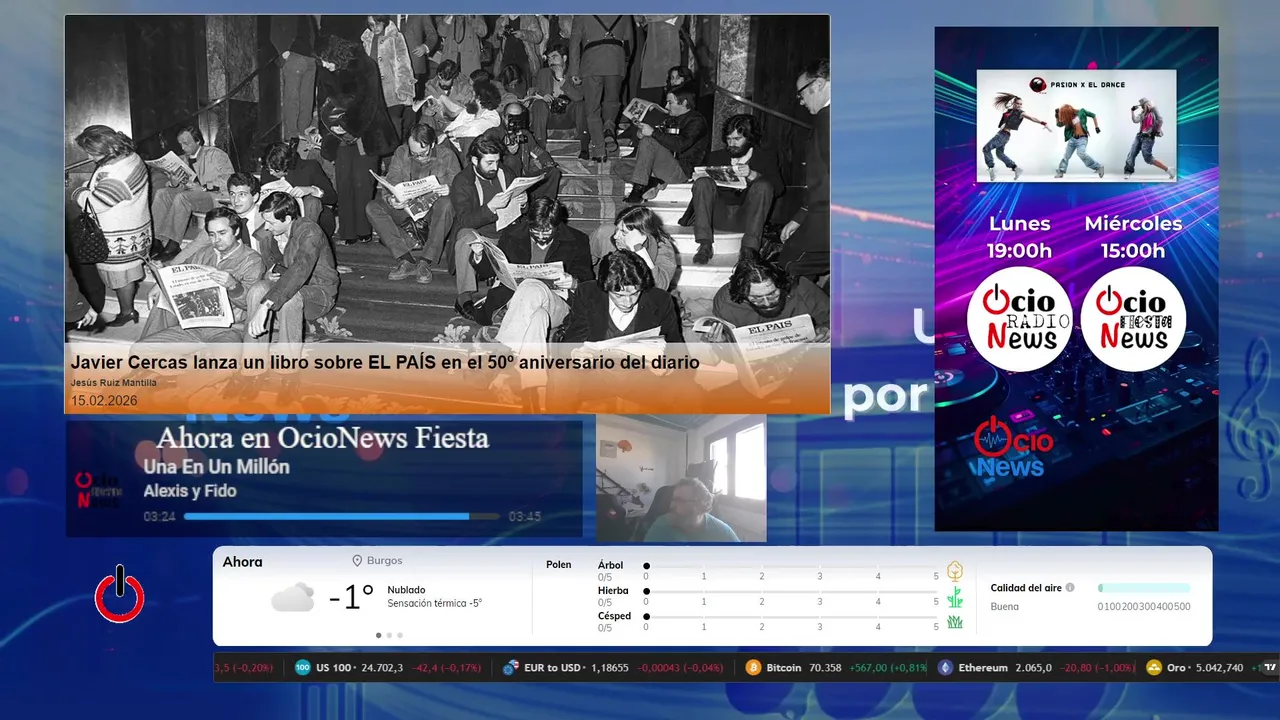
Task: Click the cloudy weather icon
Action: 293,598
